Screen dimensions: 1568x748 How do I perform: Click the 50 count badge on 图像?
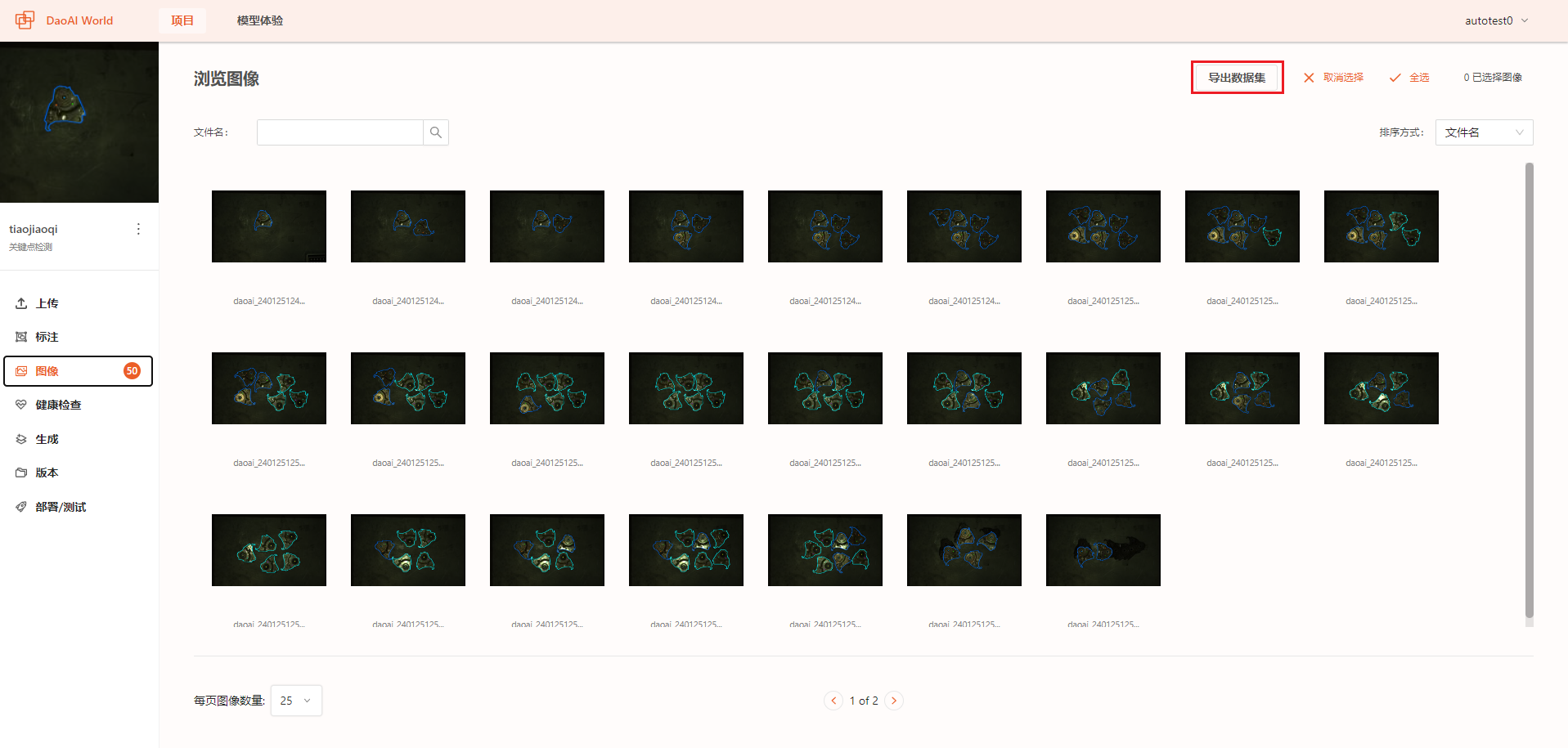[x=132, y=371]
